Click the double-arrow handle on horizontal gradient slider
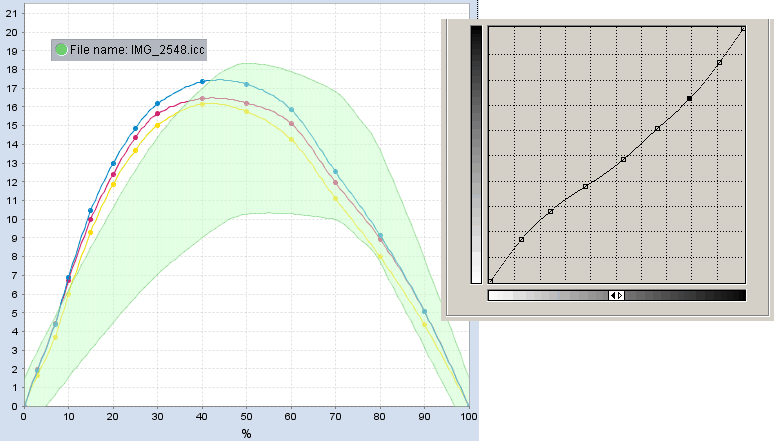775x441 pixels. pyautogui.click(x=617, y=296)
